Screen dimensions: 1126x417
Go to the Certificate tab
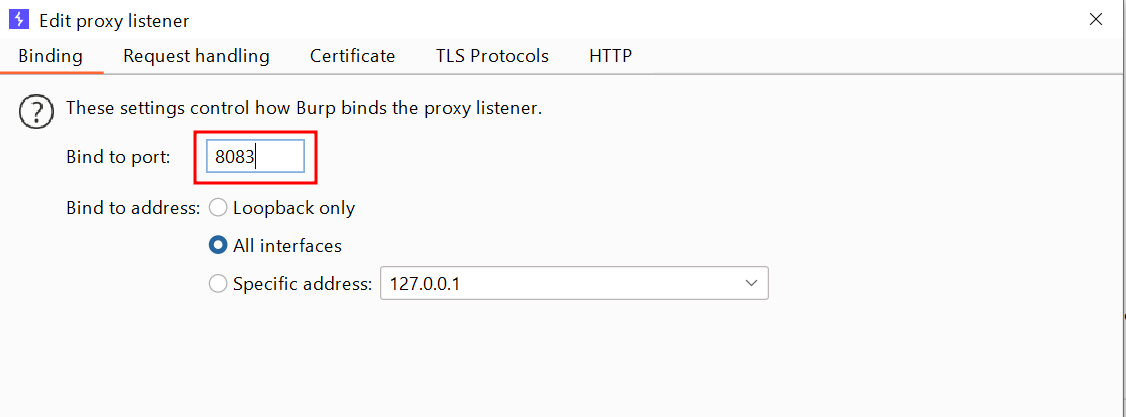[x=352, y=56]
